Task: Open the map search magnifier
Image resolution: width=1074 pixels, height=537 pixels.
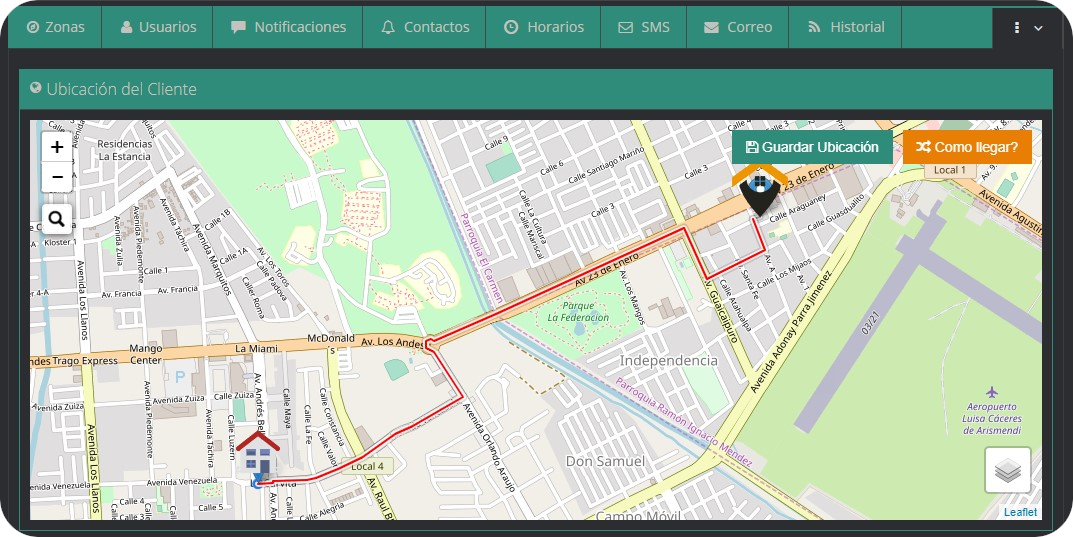Action: [x=57, y=218]
